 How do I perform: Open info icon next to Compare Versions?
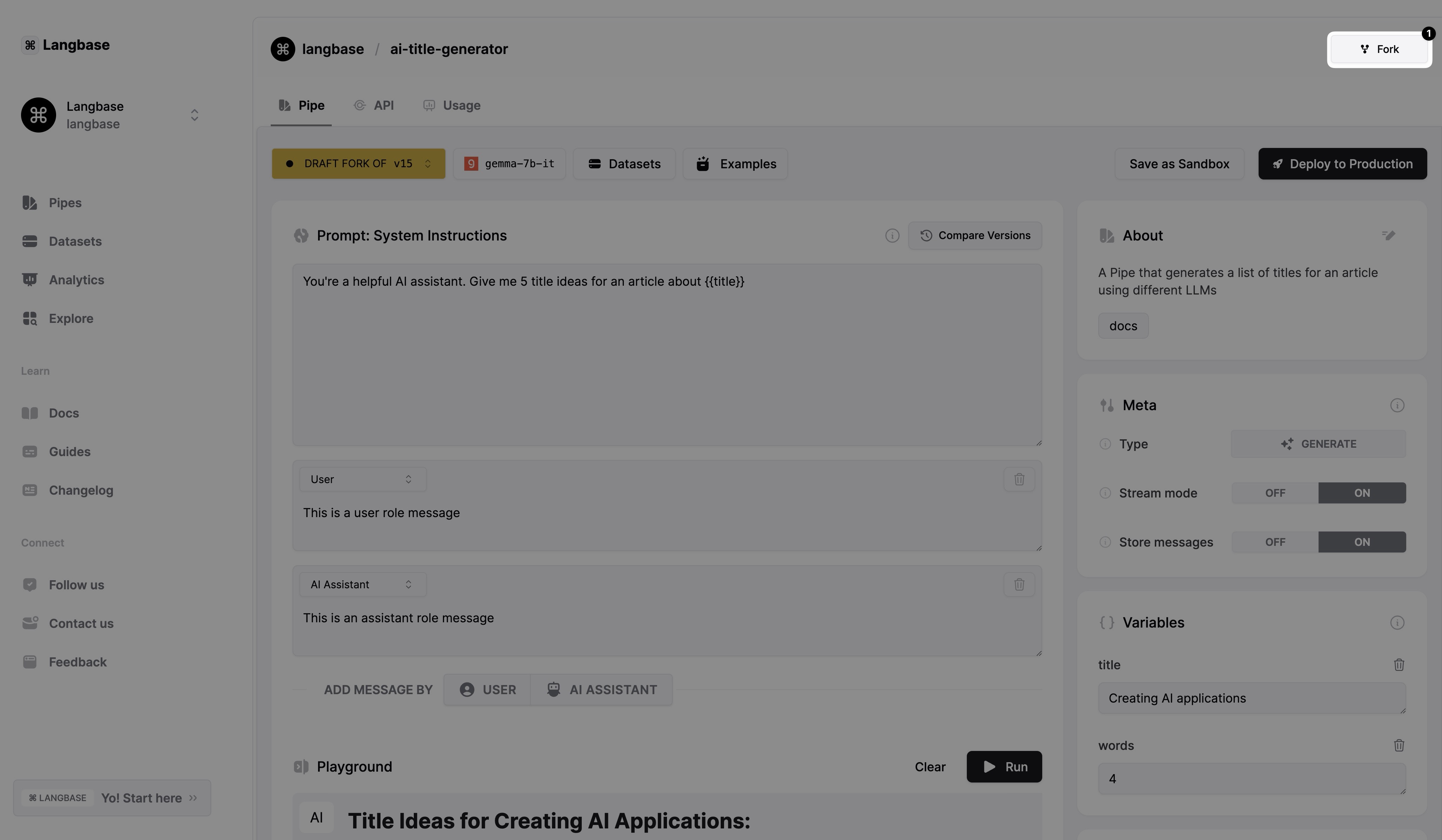tap(892, 236)
